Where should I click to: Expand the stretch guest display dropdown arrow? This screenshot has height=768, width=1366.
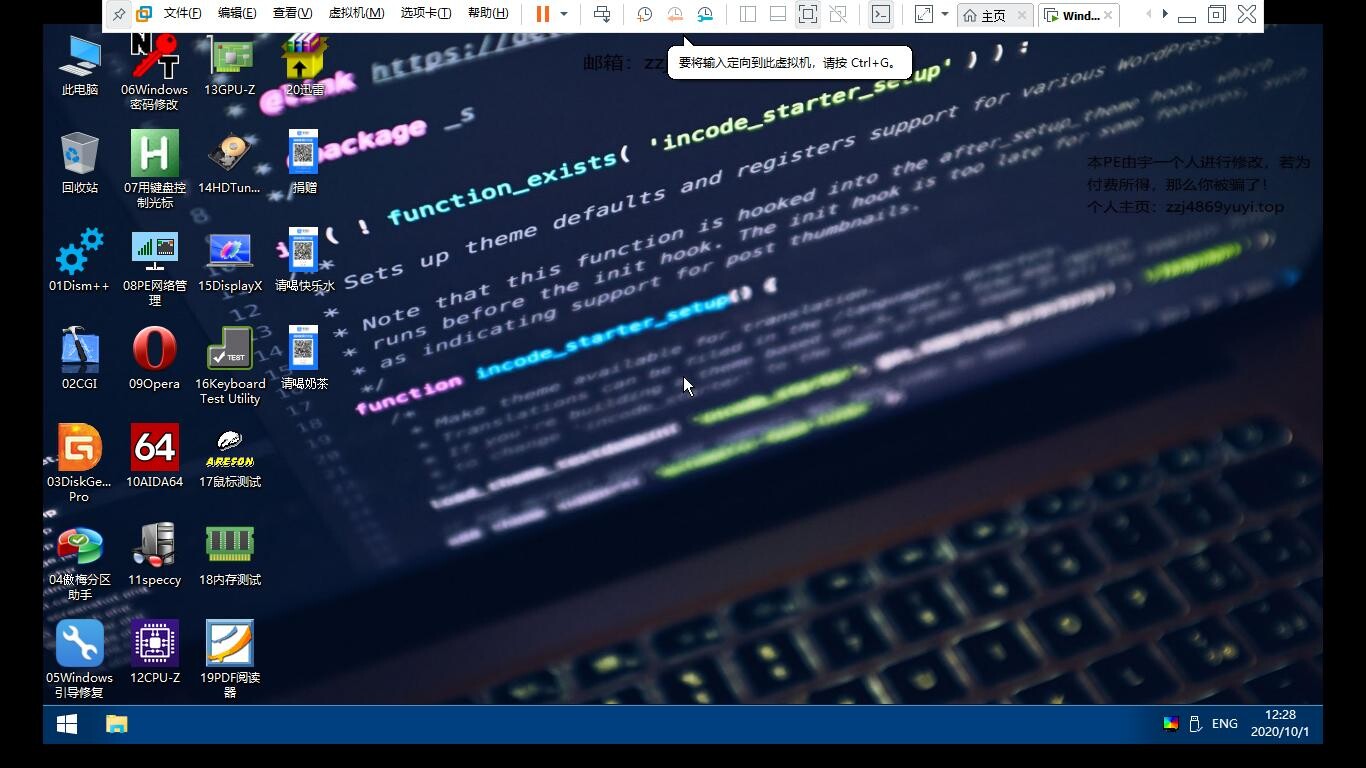click(x=944, y=14)
